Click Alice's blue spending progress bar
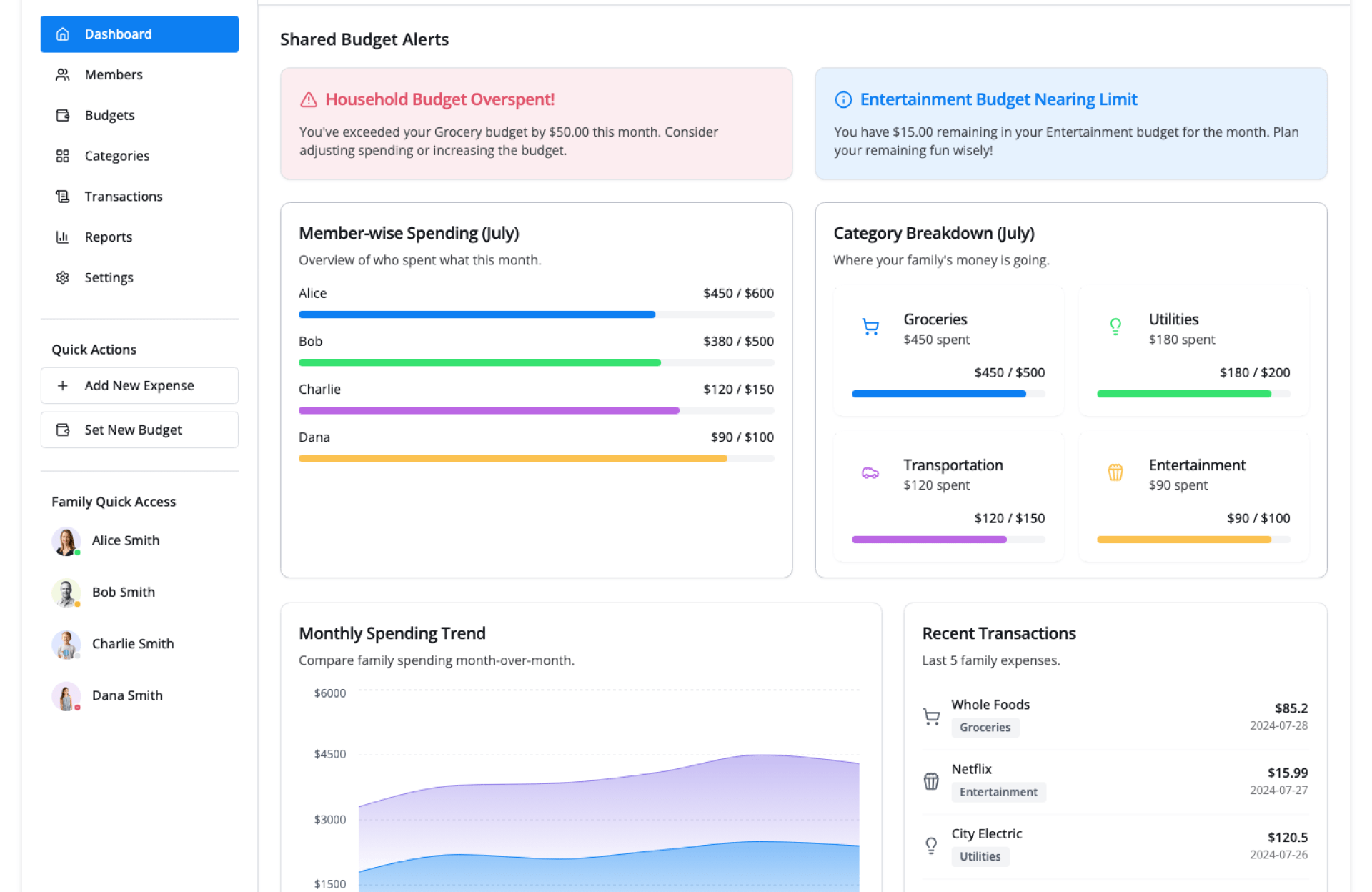The image size is (1372, 892). point(477,314)
